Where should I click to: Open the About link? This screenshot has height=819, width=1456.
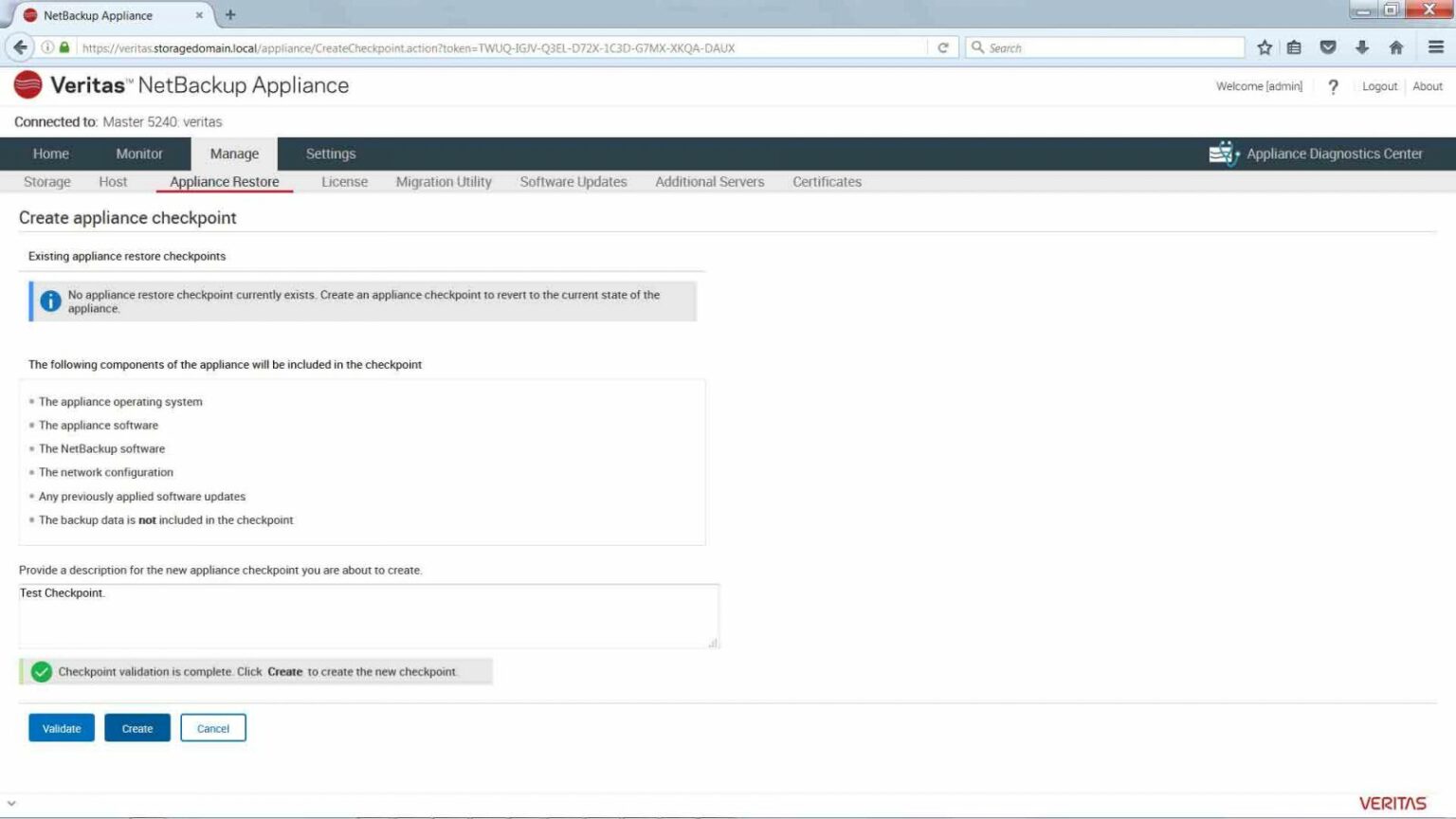tap(1428, 86)
